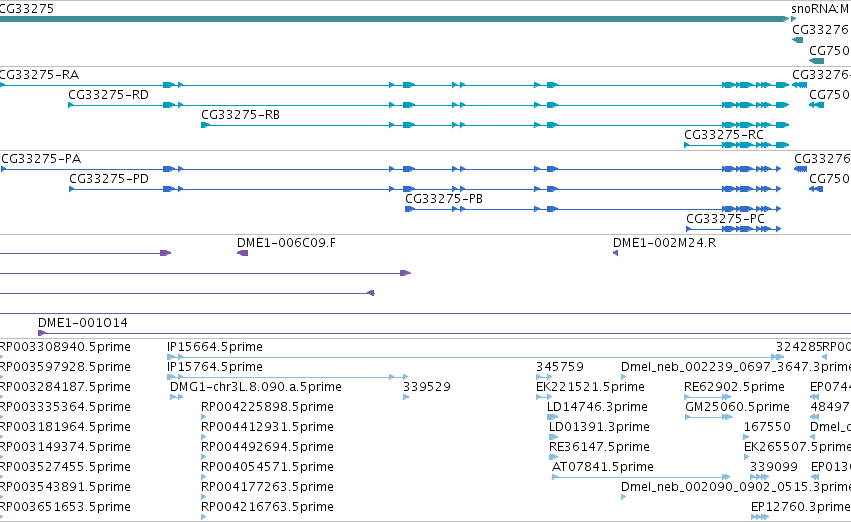This screenshot has width=851, height=522.
Task: Open EST RP004216763.5prime
Action: coord(267,507)
